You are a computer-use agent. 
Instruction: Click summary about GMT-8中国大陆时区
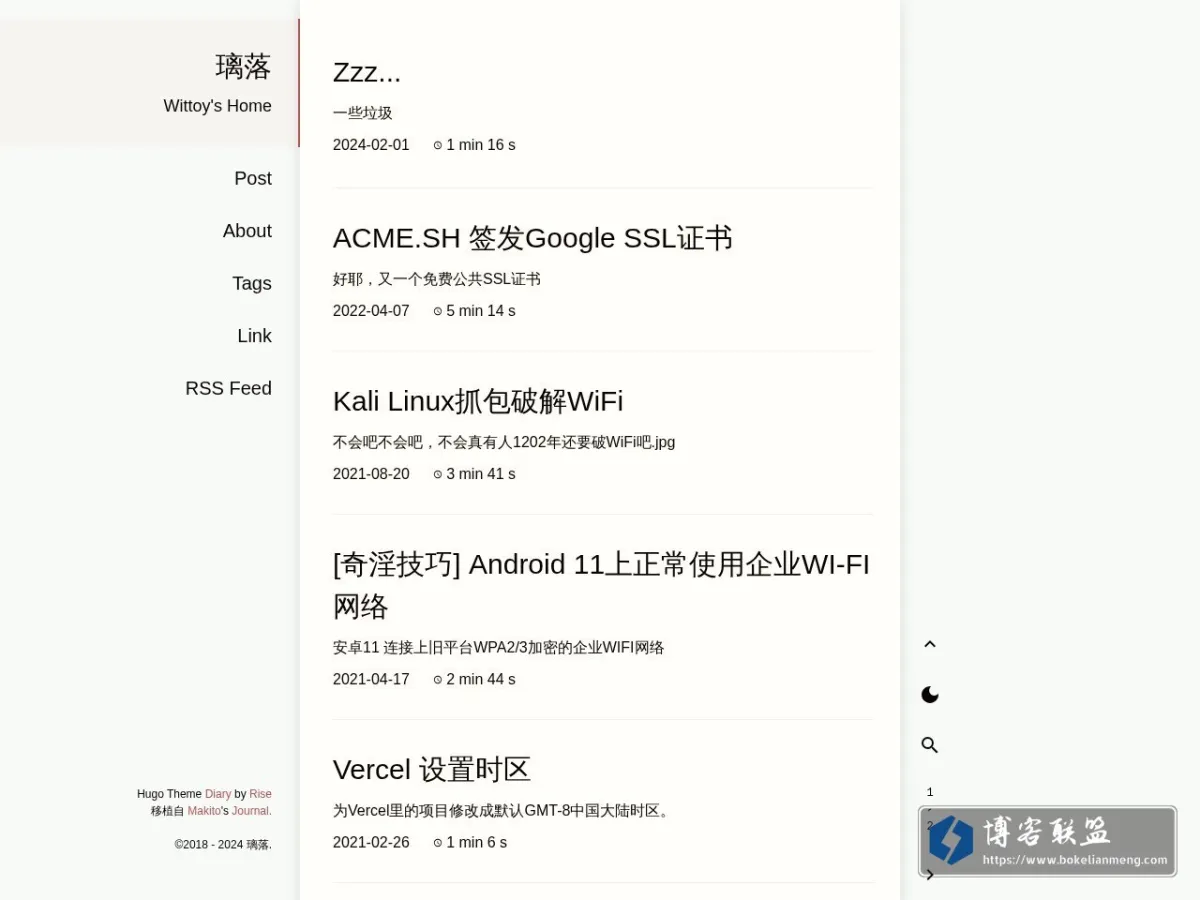501,810
